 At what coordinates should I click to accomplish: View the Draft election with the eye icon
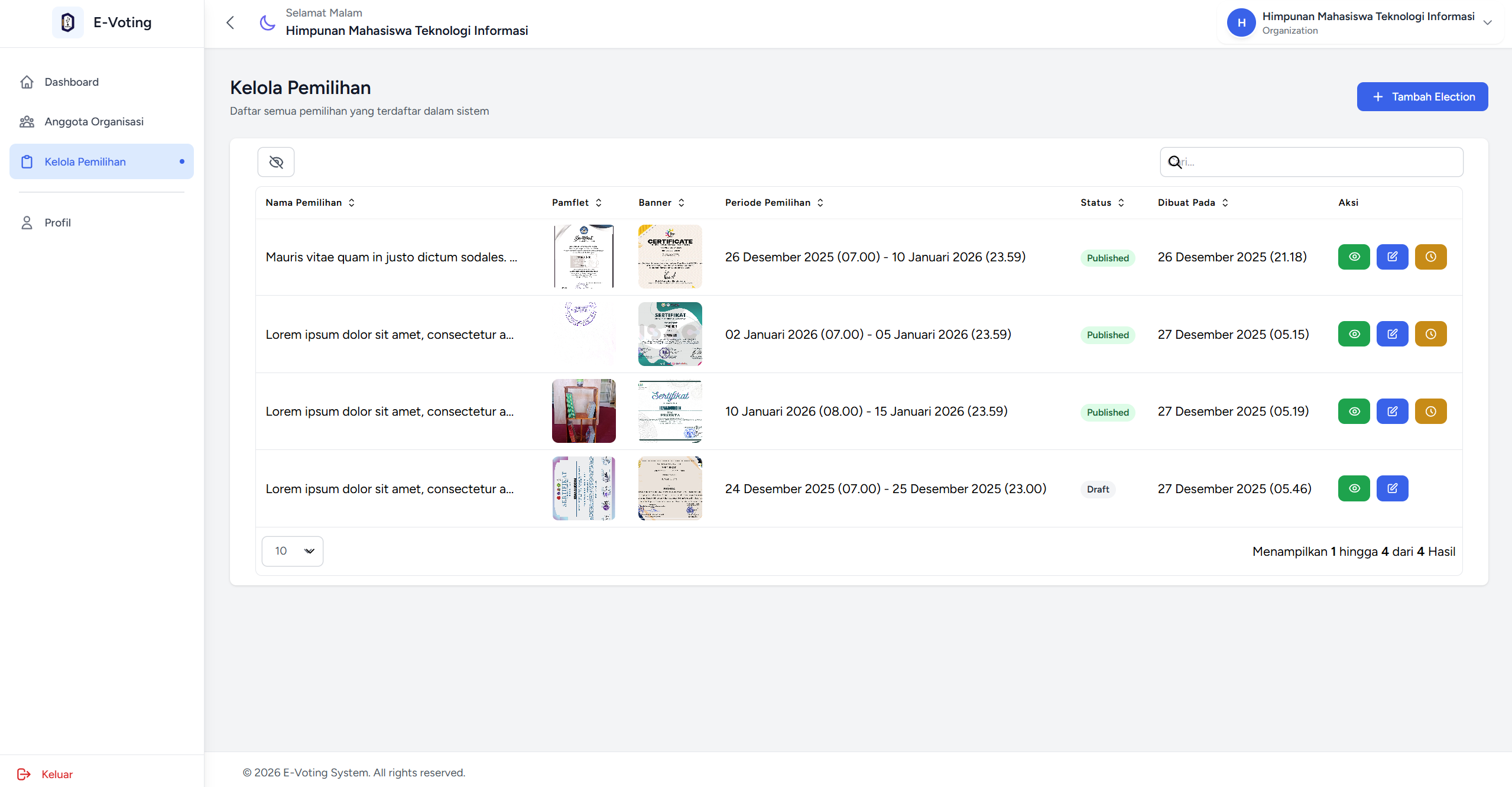click(x=1354, y=488)
